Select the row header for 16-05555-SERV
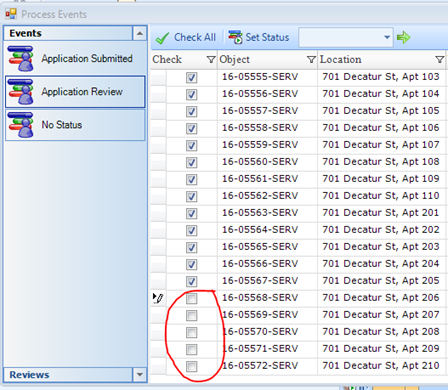Image resolution: width=448 pixels, height=390 pixels. pyautogui.click(x=158, y=77)
